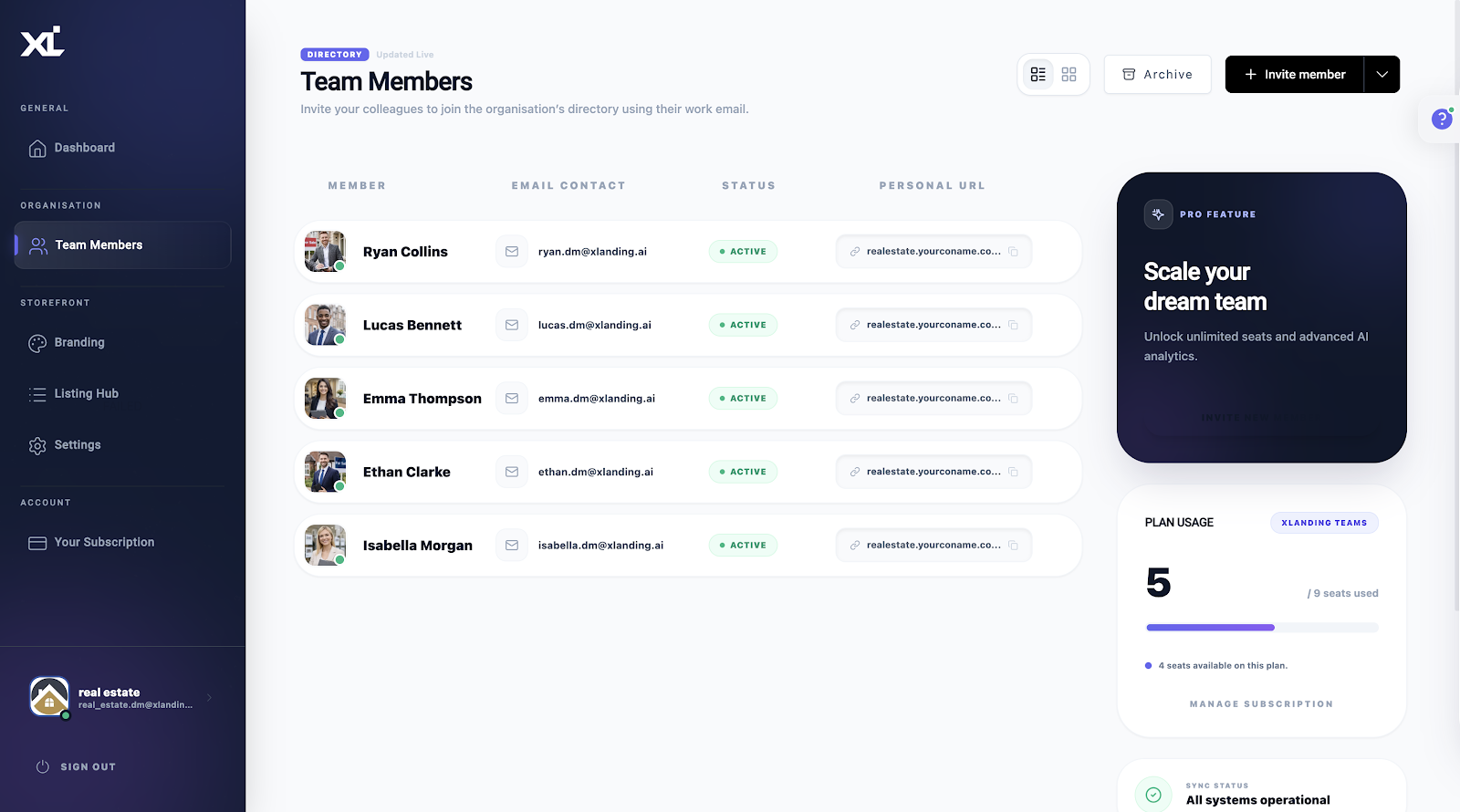The image size is (1460, 812).
Task: Click MANAGE SUBSCRIPTION link
Action: tap(1261, 704)
